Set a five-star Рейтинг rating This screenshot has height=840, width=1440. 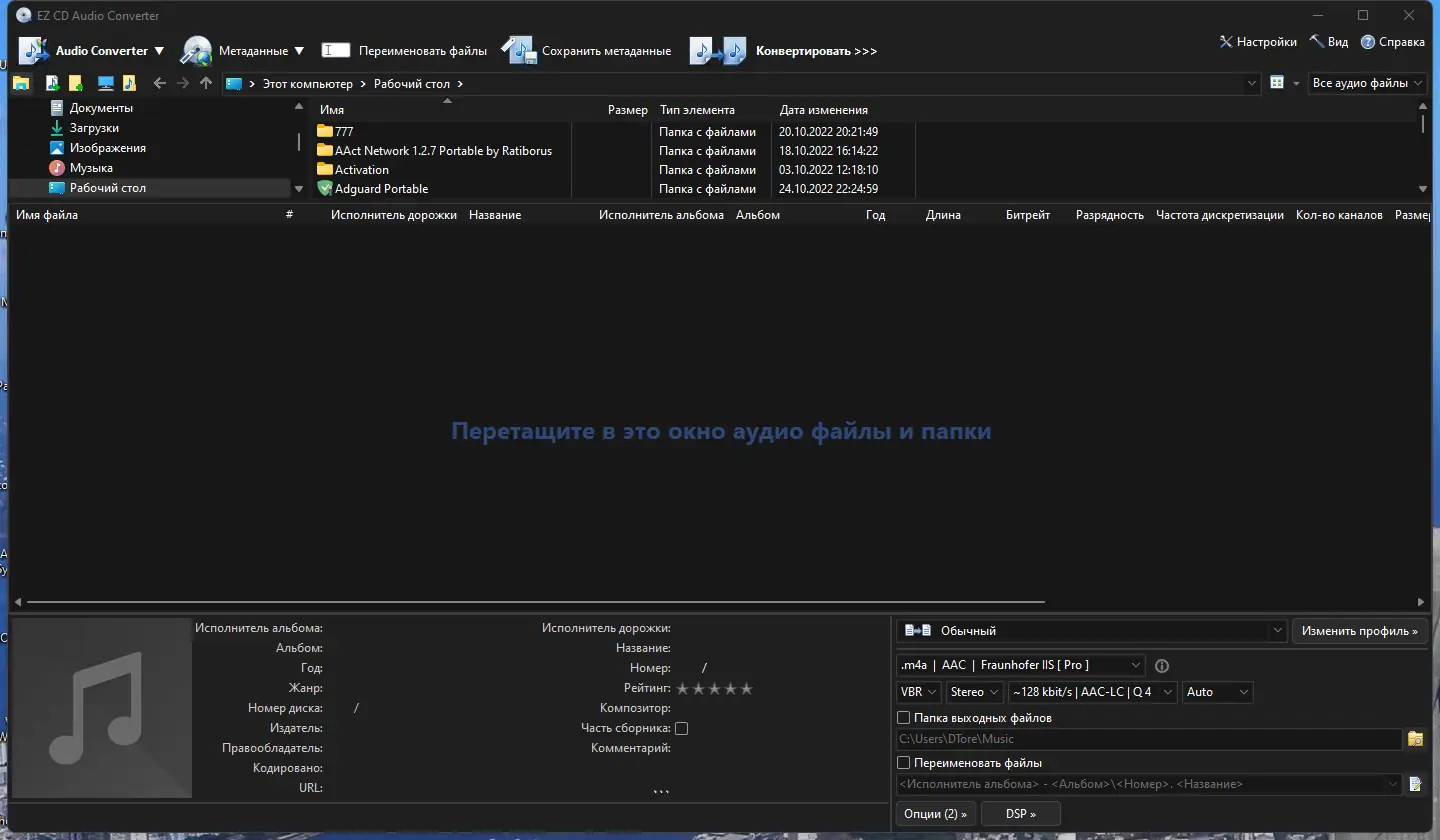(746, 688)
